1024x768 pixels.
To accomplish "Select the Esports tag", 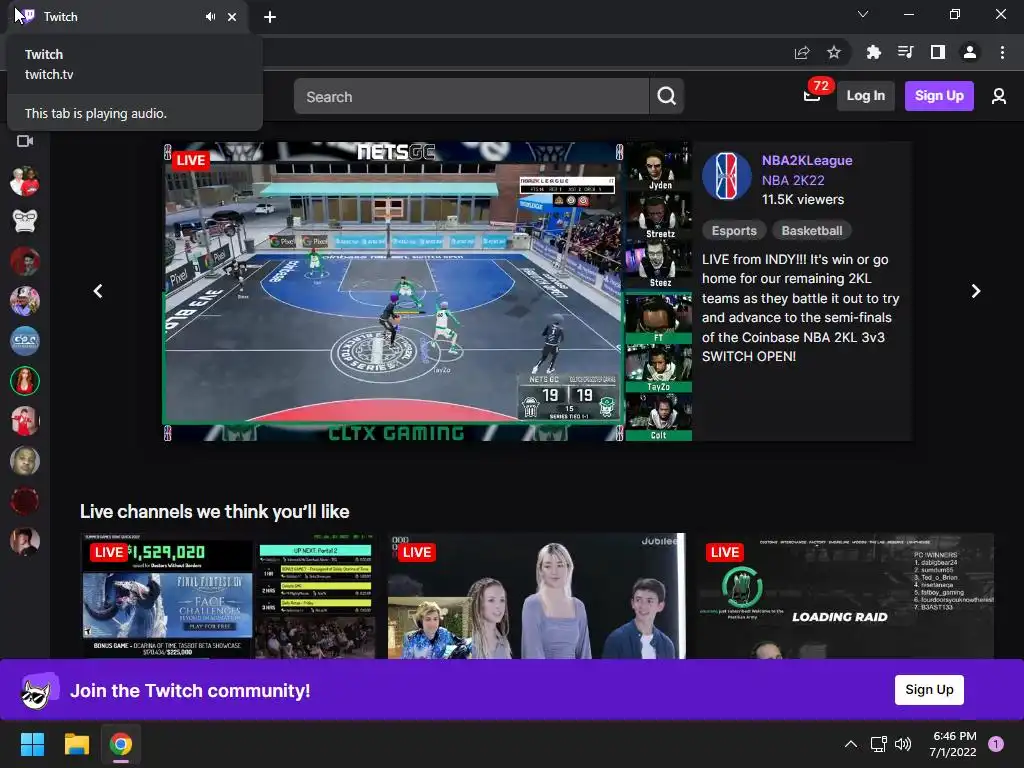I will pos(733,231).
